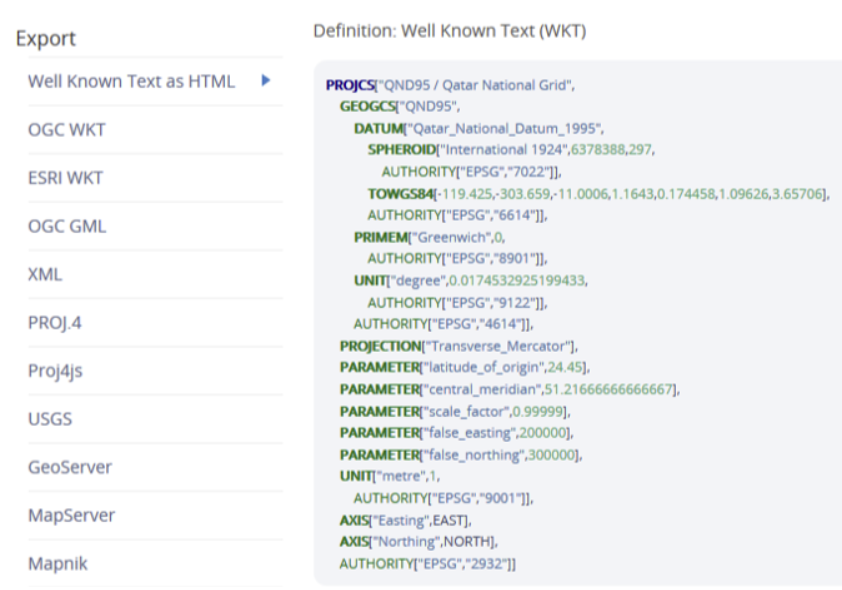Click the Definition: Well Known Text heading
Image resolution: width=842 pixels, height=590 pixels.
click(x=449, y=31)
